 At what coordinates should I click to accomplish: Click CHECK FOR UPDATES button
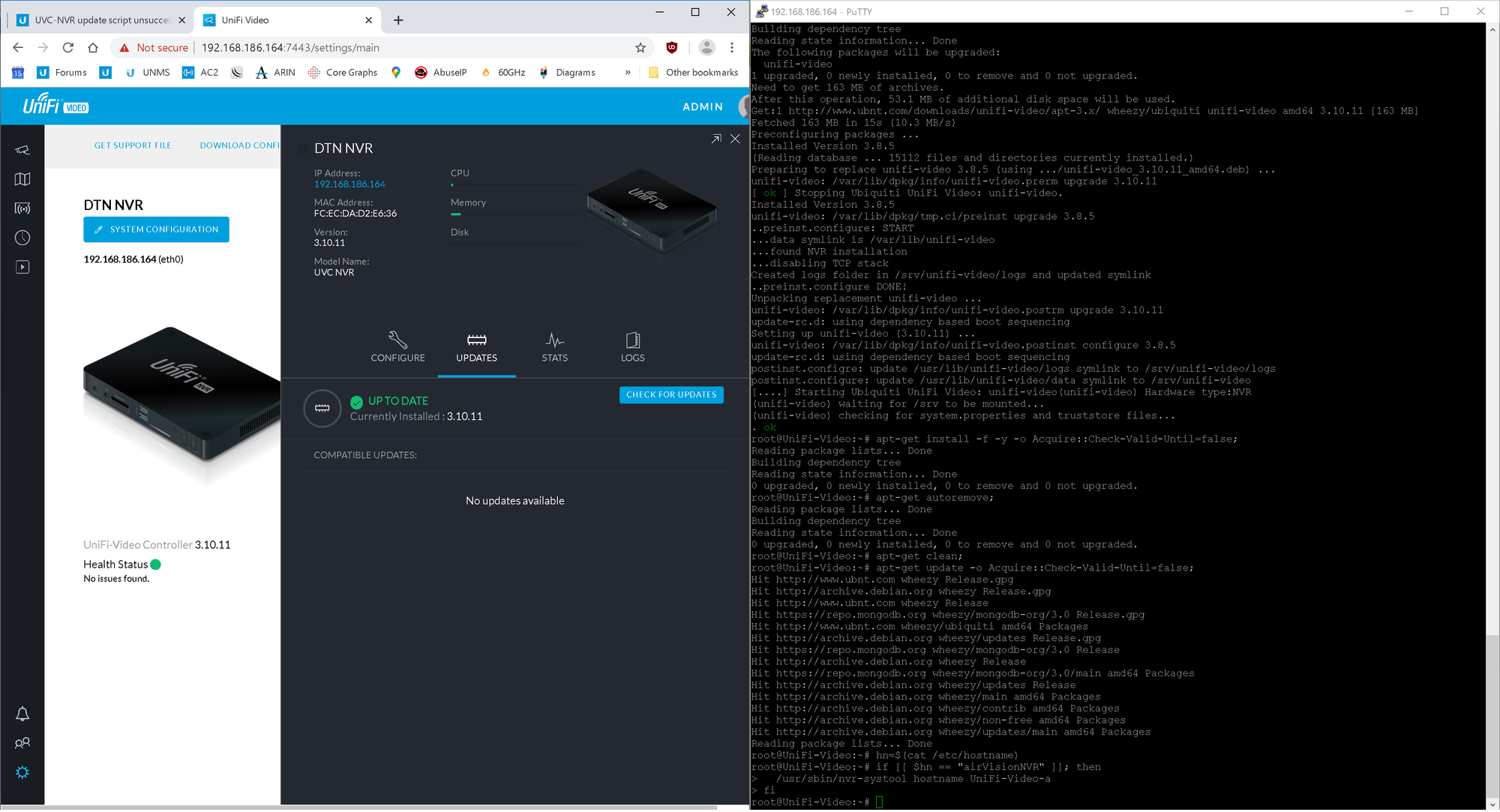click(x=671, y=394)
